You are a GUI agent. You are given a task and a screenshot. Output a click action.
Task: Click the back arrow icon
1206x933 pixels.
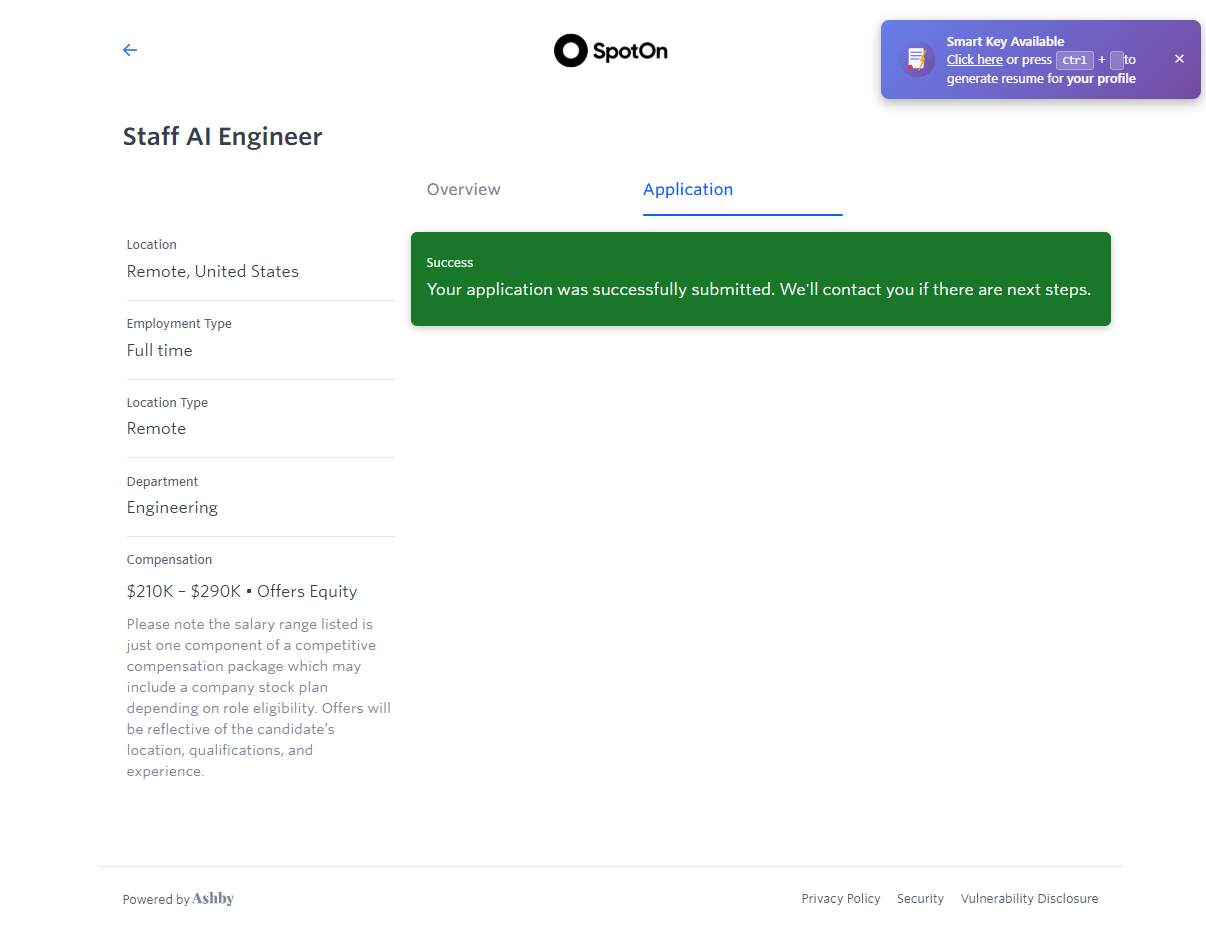pos(130,50)
